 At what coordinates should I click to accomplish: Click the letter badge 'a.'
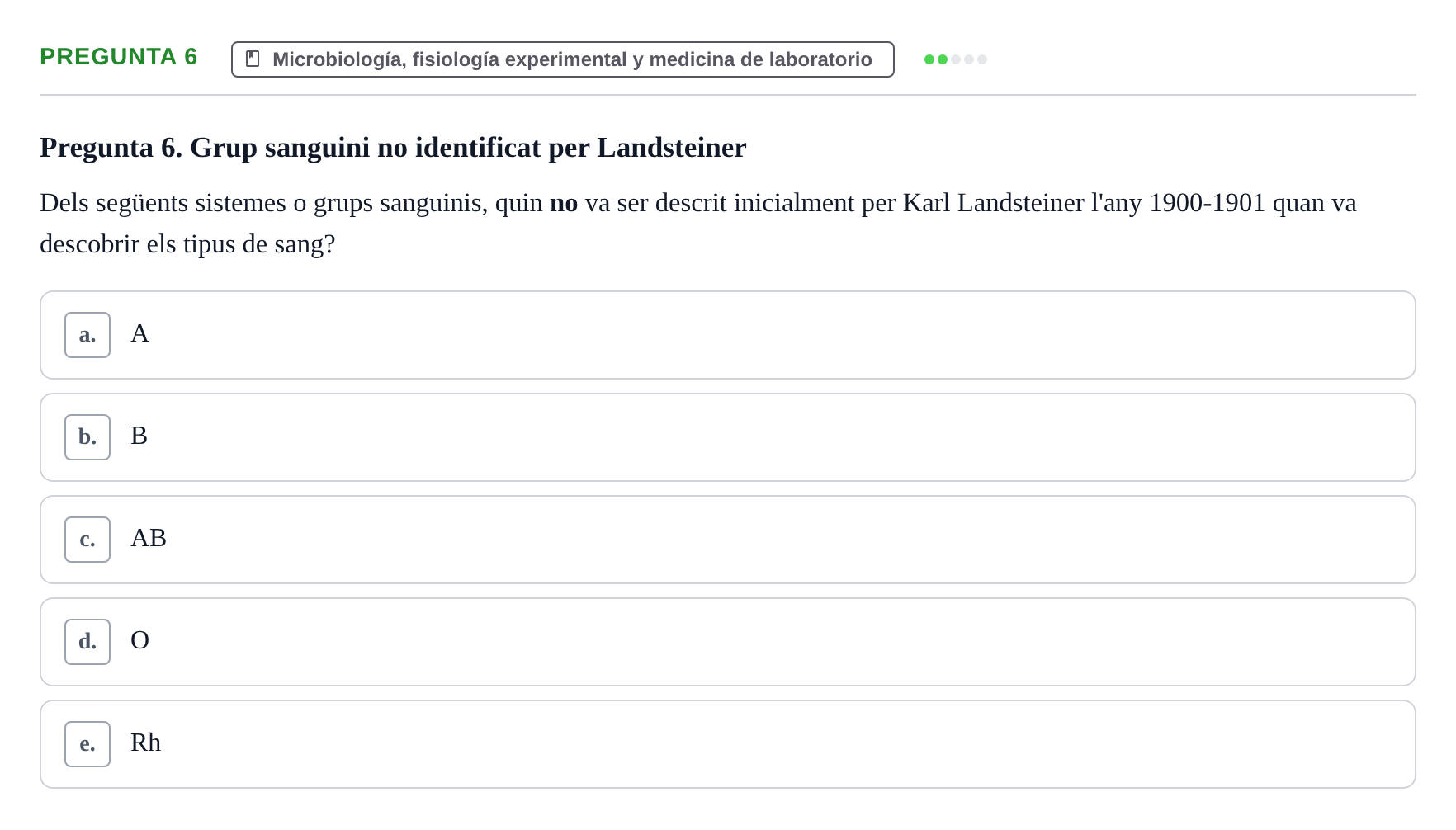coord(87,335)
